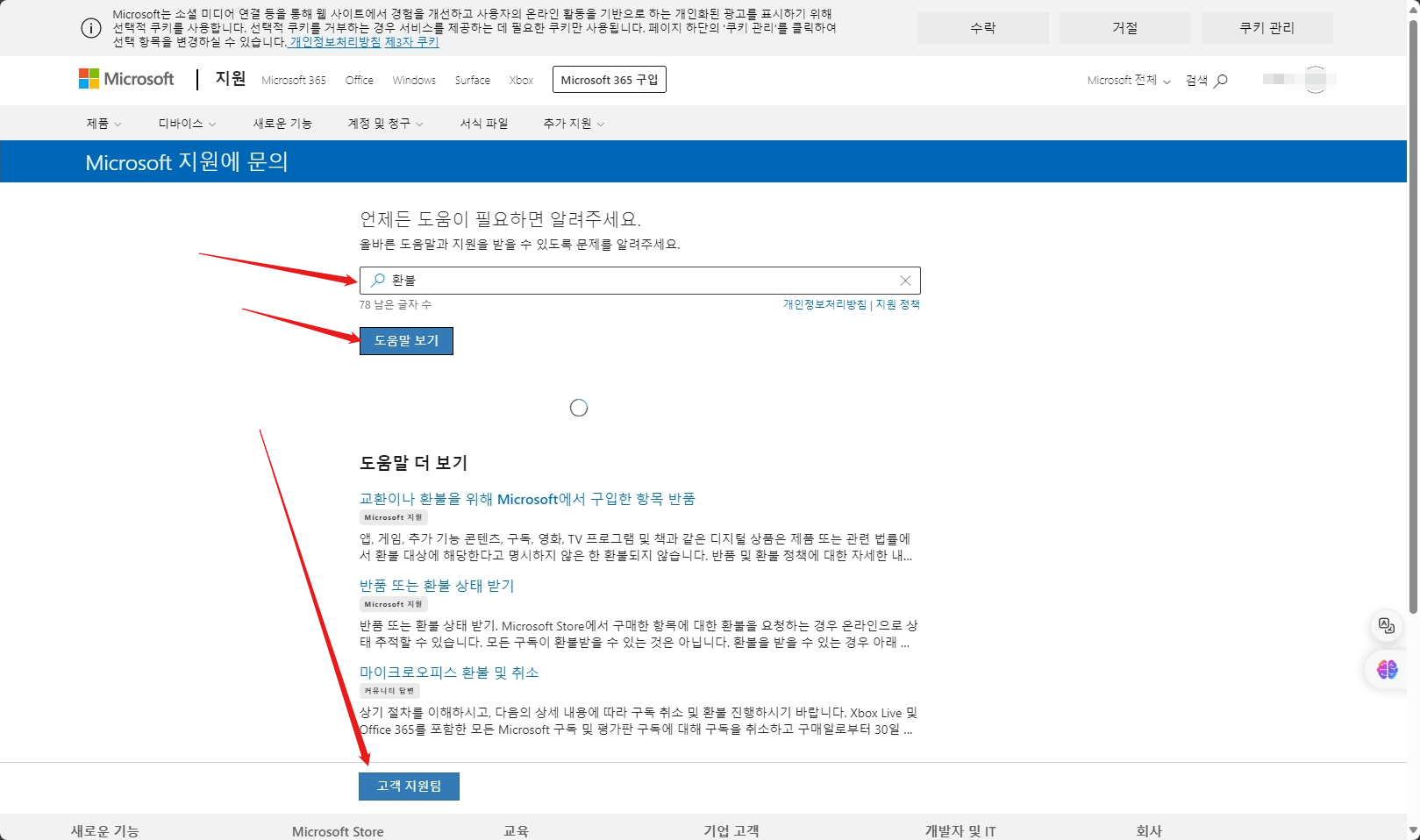This screenshot has height=840, width=1420.
Task: Click the 지원 link next to Microsoft logo
Action: (x=231, y=79)
